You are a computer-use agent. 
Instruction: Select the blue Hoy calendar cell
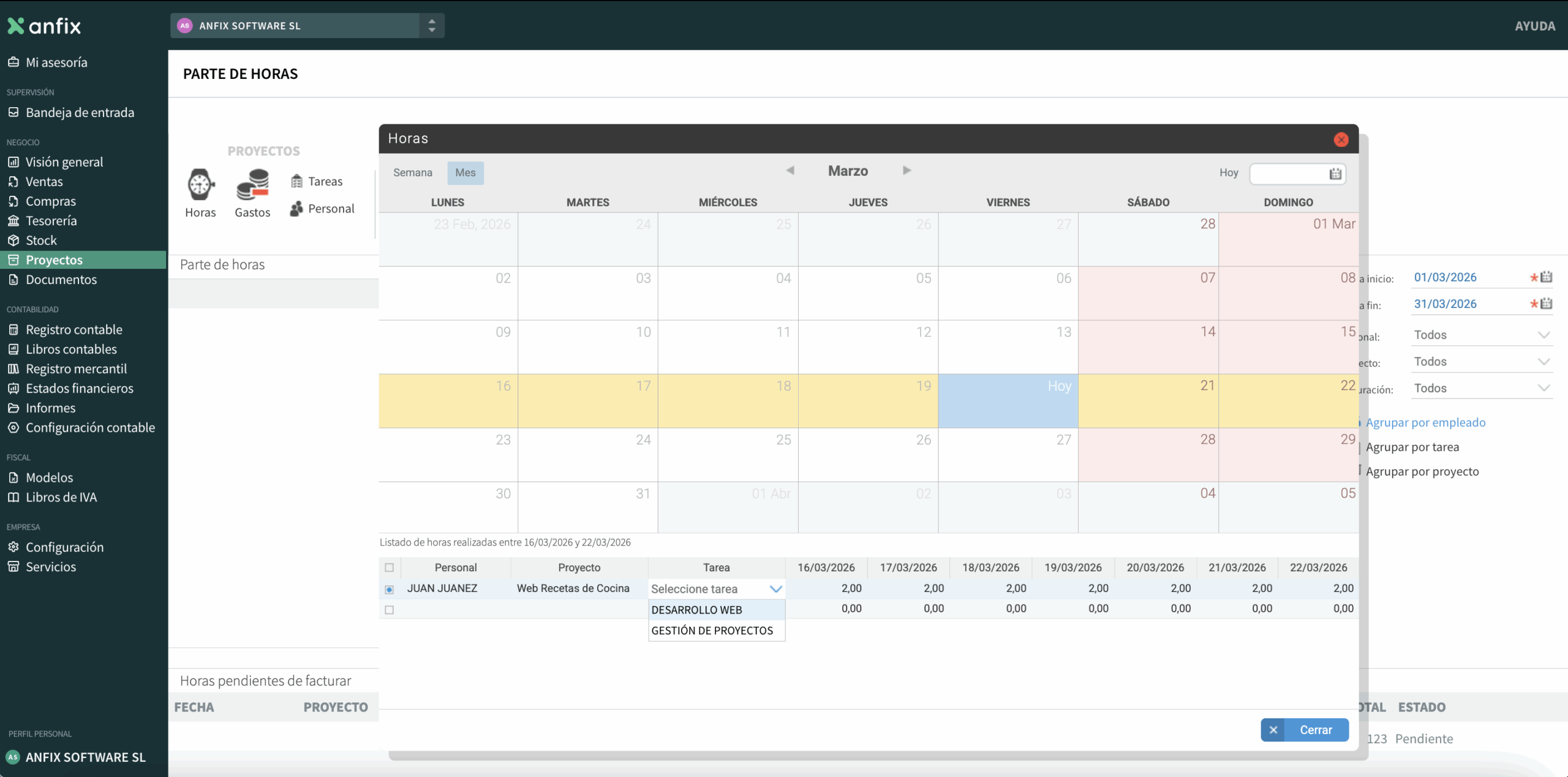click(1008, 401)
